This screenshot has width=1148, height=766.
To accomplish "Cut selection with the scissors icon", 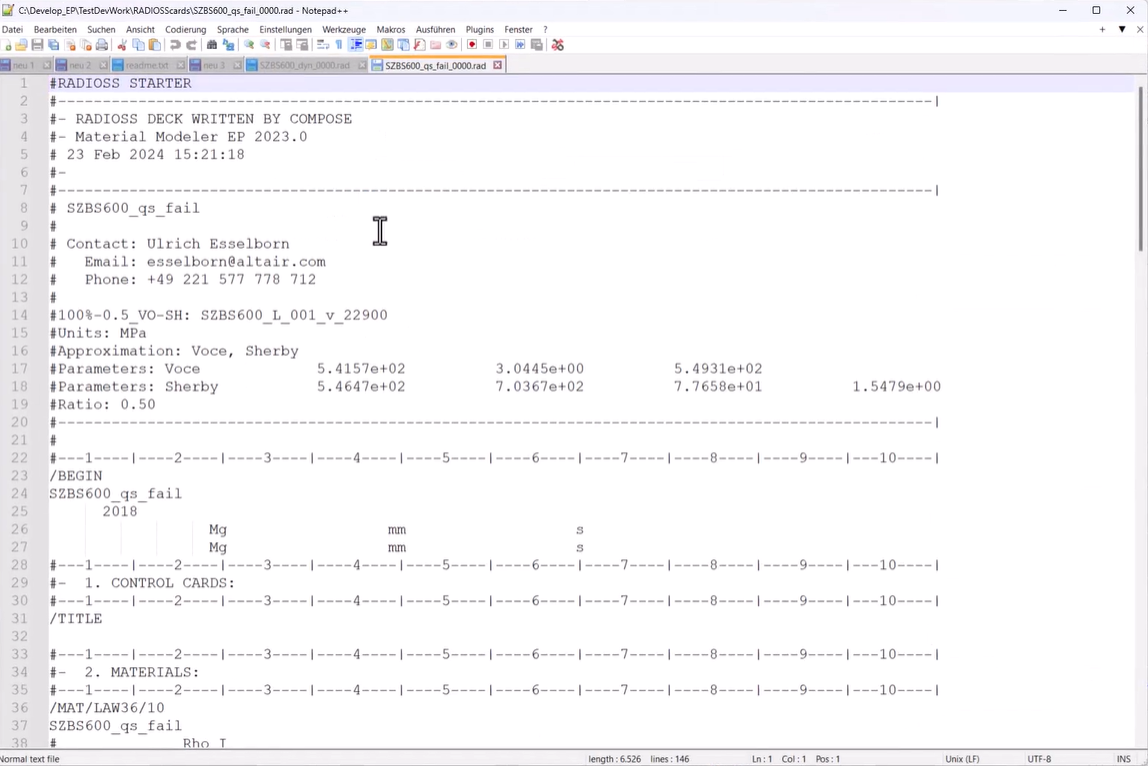I will point(122,45).
